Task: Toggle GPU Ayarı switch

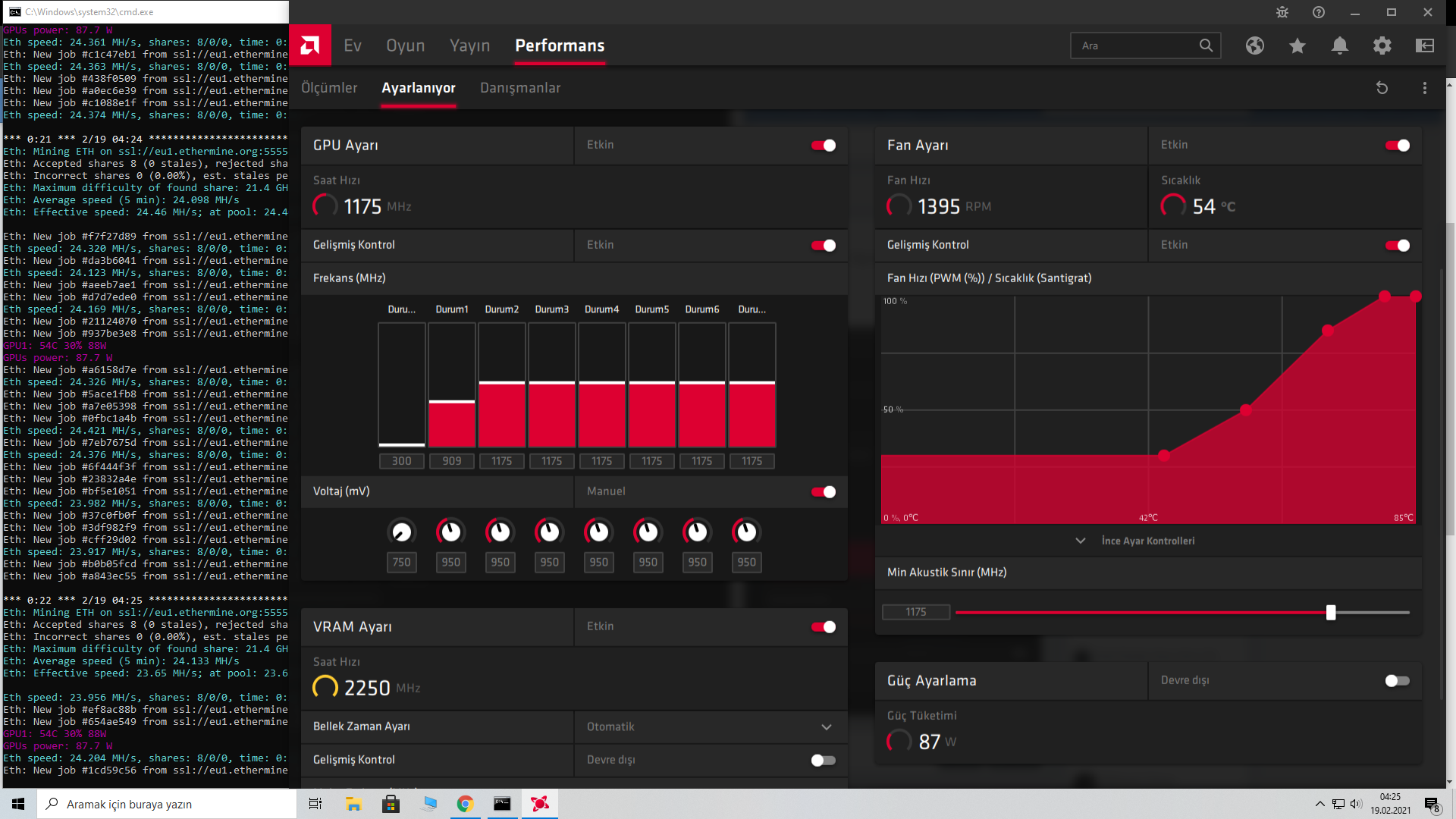Action: tap(824, 146)
